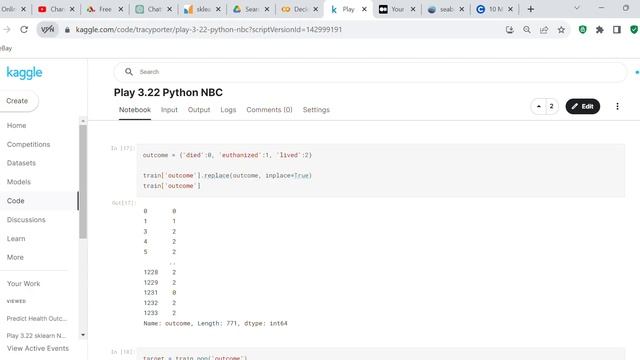Close the Play Kaggle browser tab
Viewport: 640px width, 360px height.
tap(364, 9)
